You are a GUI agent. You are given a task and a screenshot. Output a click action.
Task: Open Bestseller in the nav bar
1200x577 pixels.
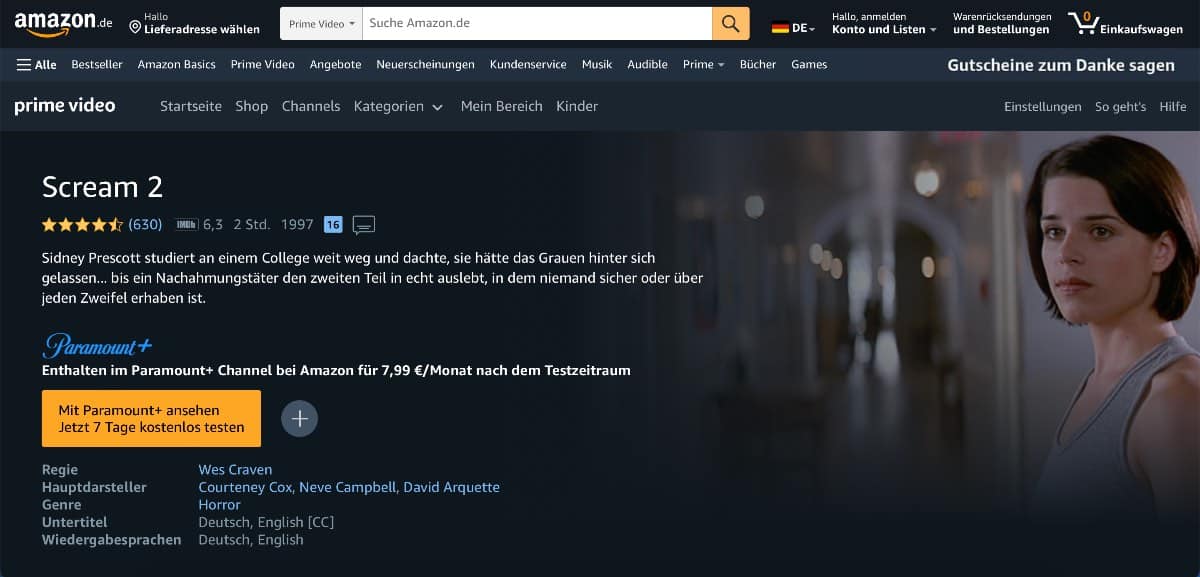(97, 64)
